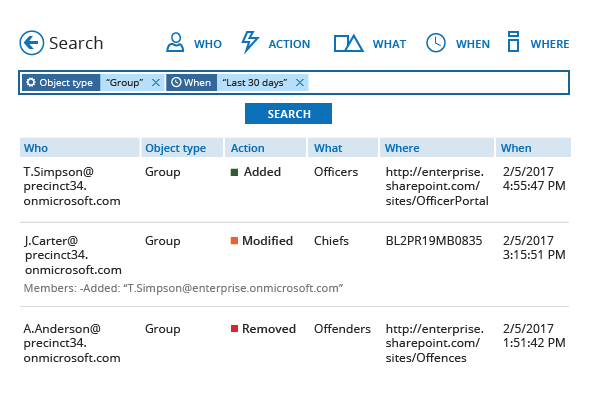Open the WHEN filter label
This screenshot has height=395, width=590.
point(473,44)
